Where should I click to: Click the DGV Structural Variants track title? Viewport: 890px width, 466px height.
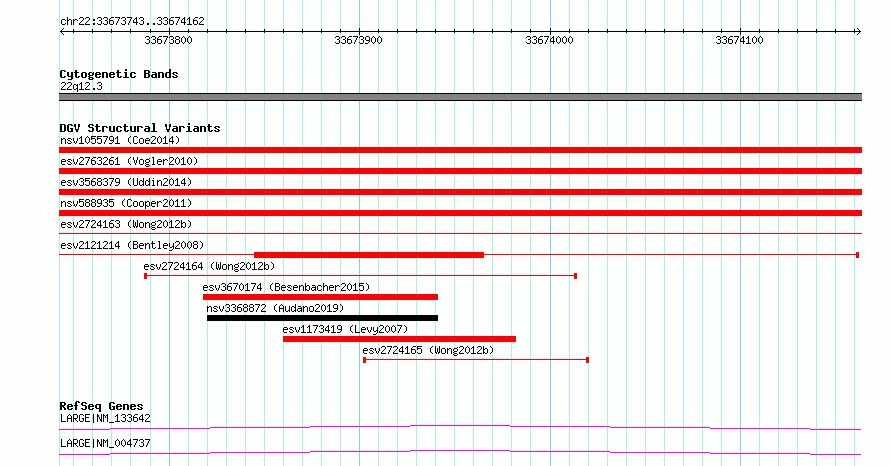(x=140, y=128)
